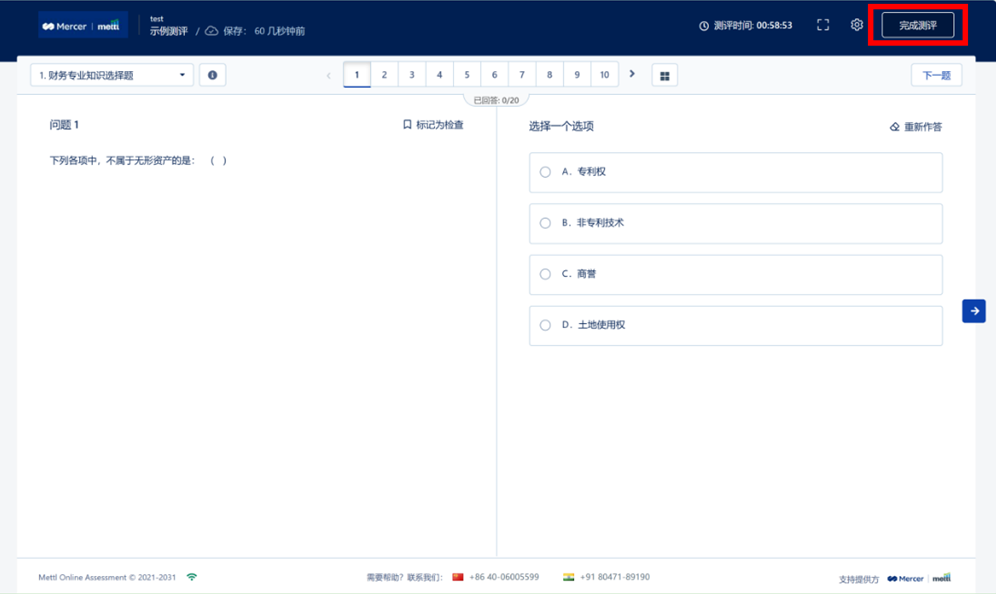Select option A. 专利权
Screen dimensions: 996x594
tap(545, 172)
